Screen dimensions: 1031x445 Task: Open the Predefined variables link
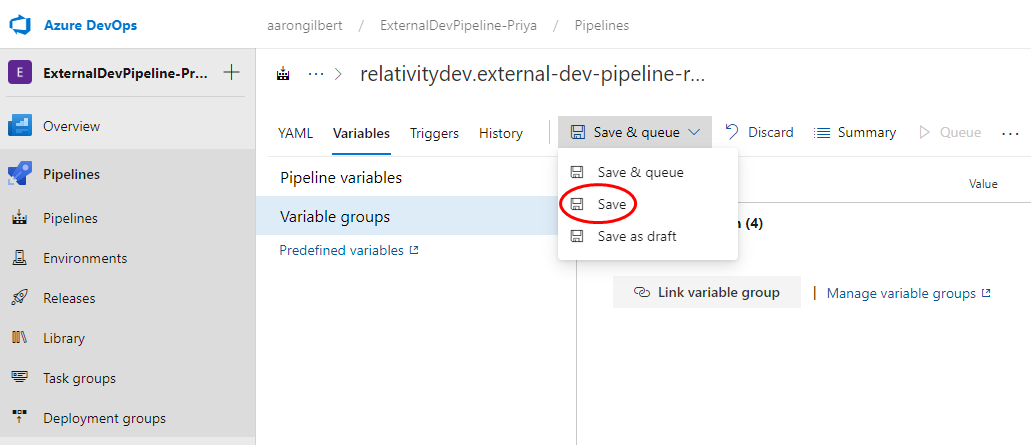tap(349, 250)
